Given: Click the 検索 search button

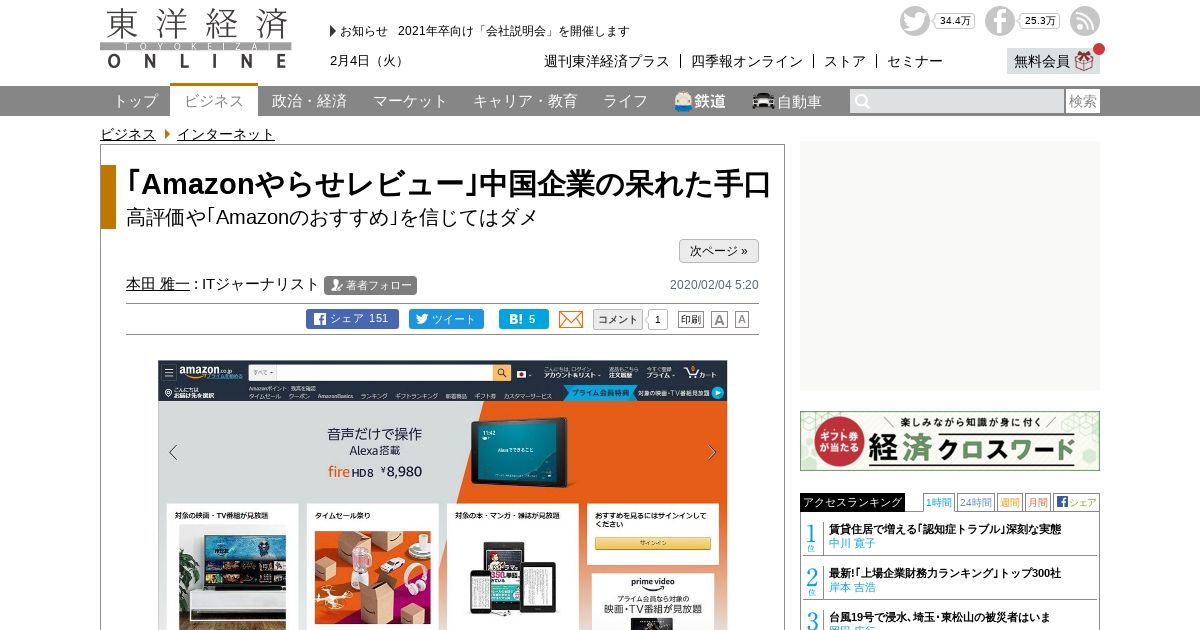Looking at the screenshot, I should pos(1083,101).
